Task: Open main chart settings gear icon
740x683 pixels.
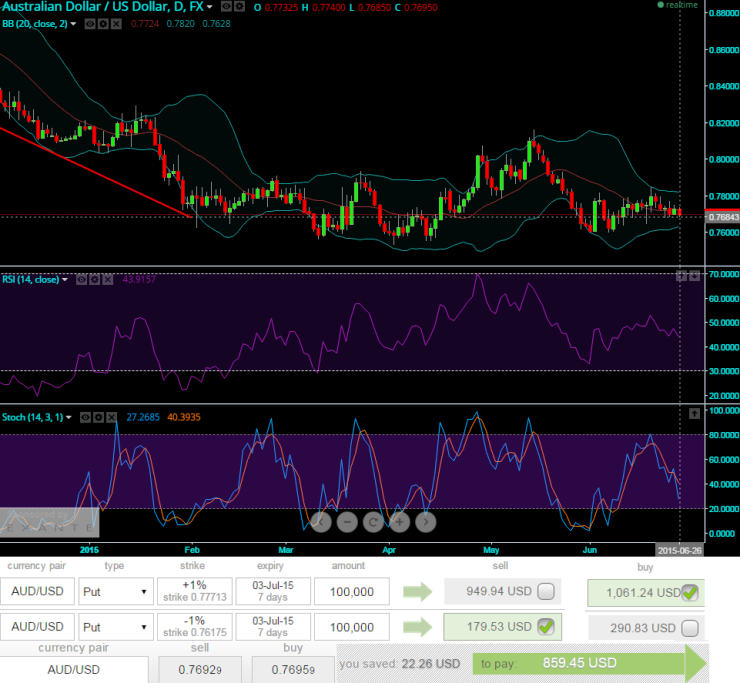Action: click(x=241, y=7)
